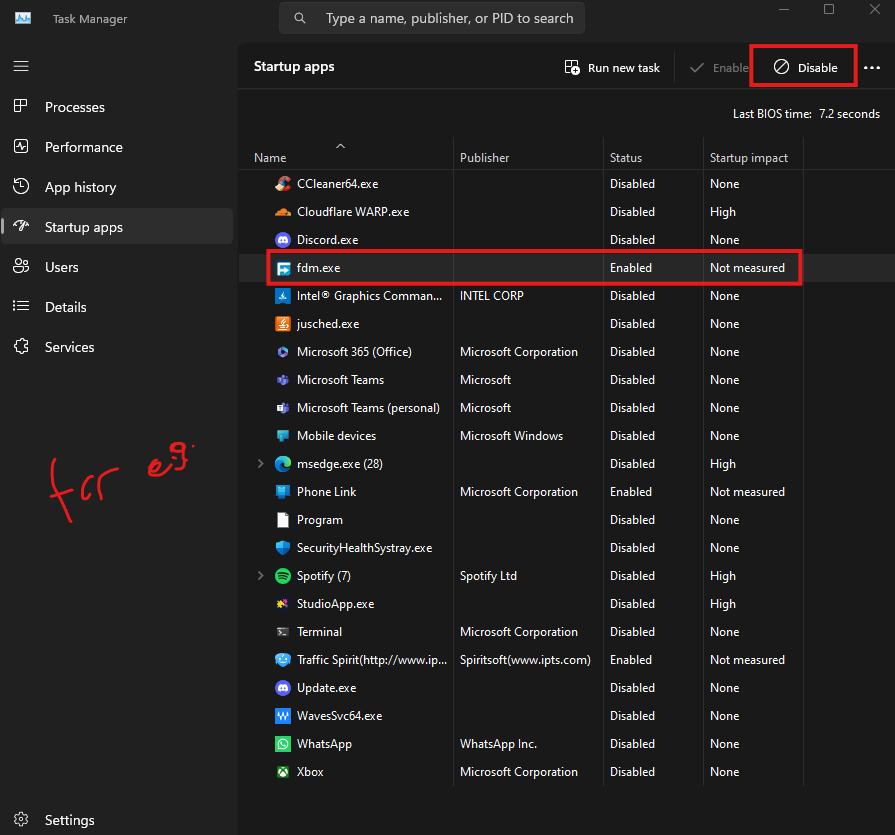
Task: Click the Last BIOS time value
Action: click(x=849, y=114)
